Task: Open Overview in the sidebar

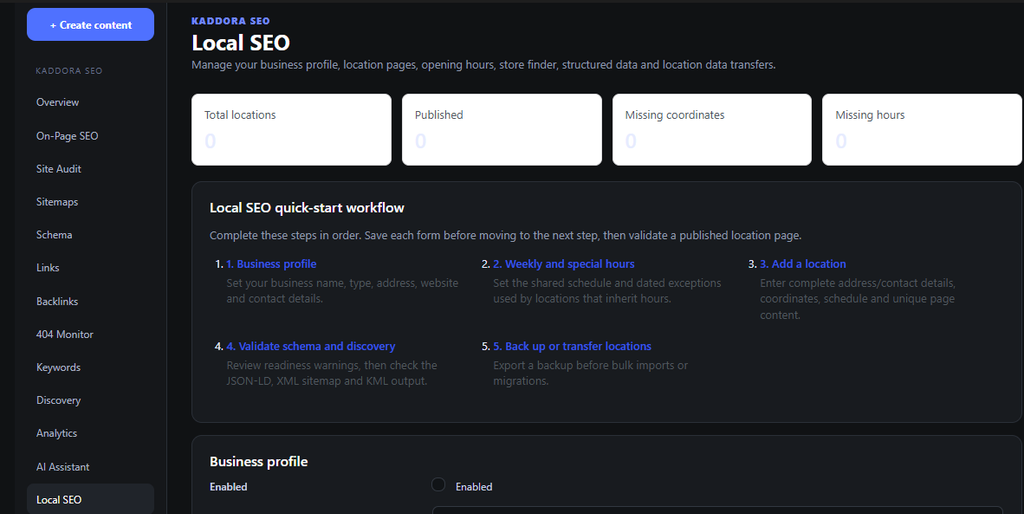Action: click(x=57, y=103)
